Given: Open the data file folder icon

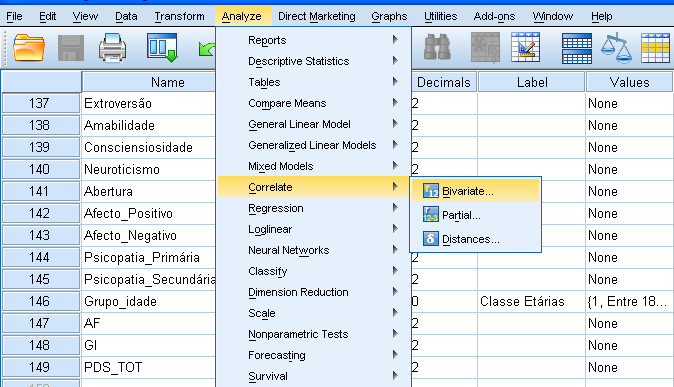Looking at the screenshot, I should tap(29, 47).
